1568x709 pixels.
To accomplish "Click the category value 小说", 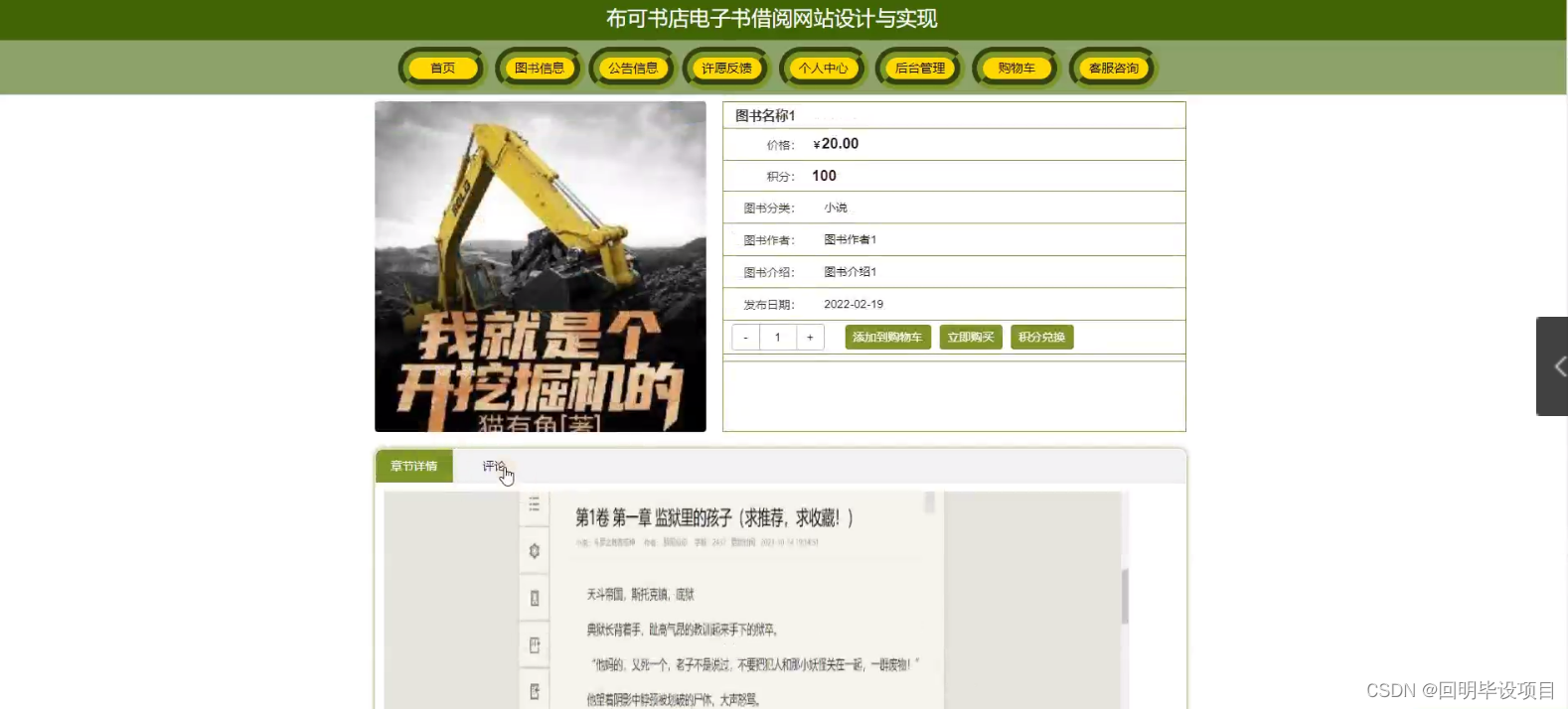I will 836,208.
